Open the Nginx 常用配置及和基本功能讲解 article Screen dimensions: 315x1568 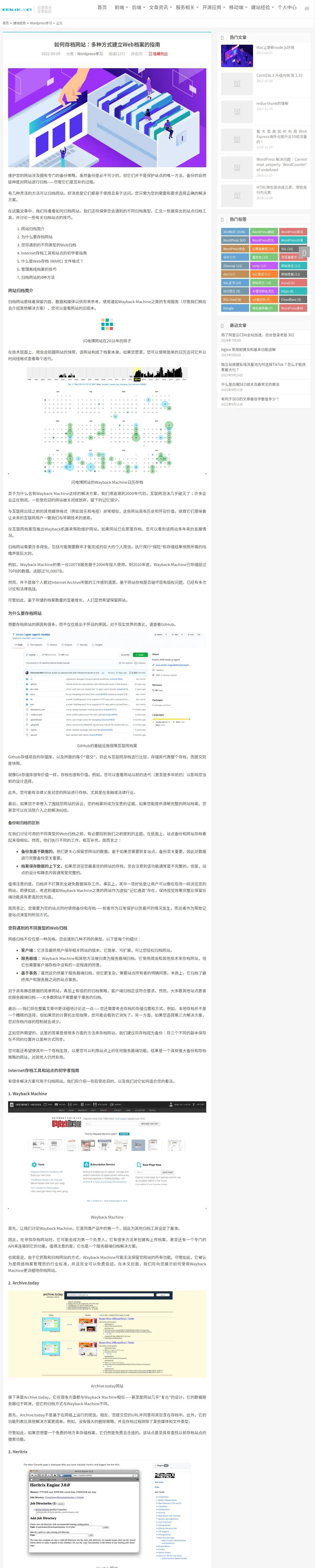248,349
